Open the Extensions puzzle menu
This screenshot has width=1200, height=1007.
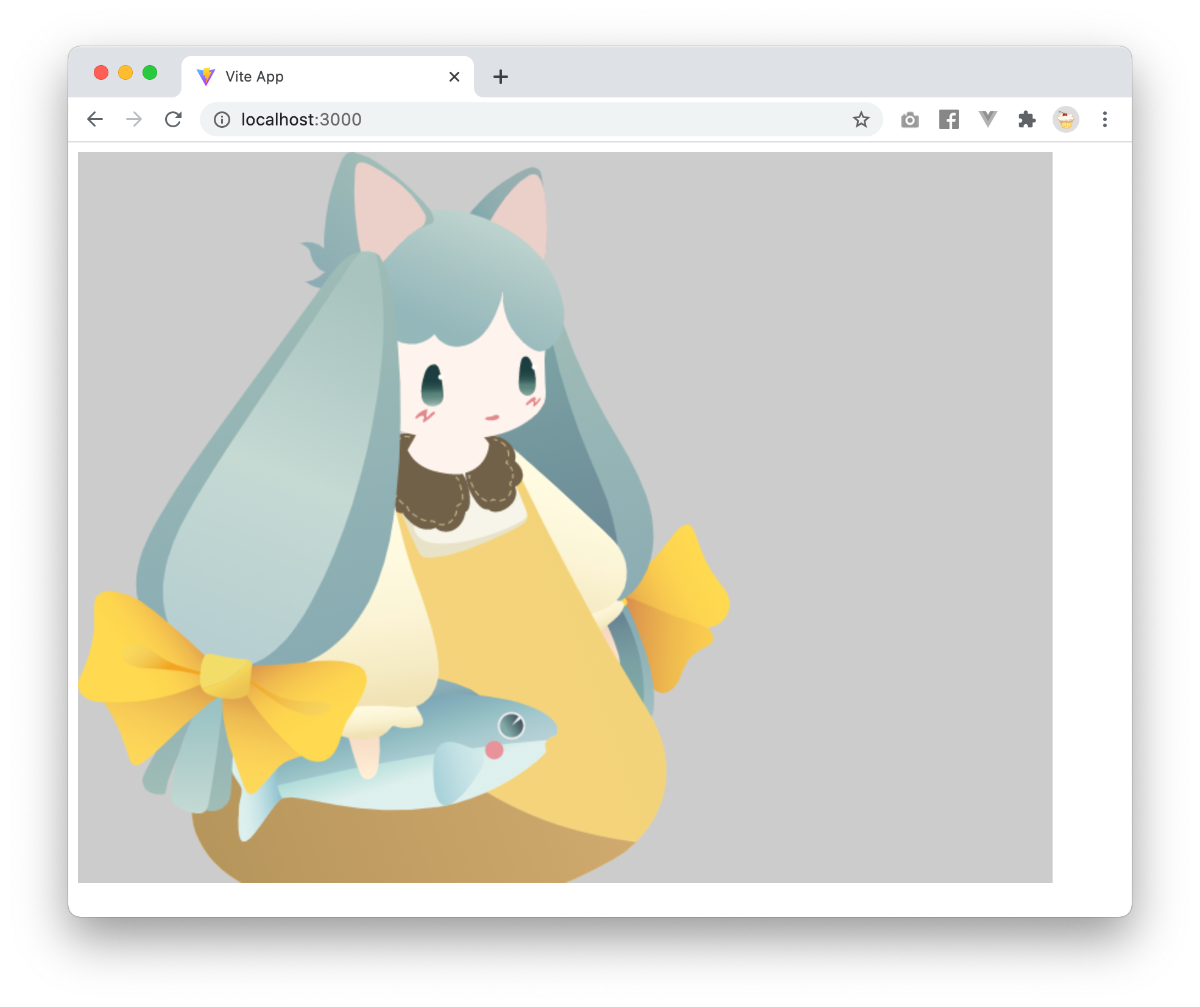point(1027,120)
